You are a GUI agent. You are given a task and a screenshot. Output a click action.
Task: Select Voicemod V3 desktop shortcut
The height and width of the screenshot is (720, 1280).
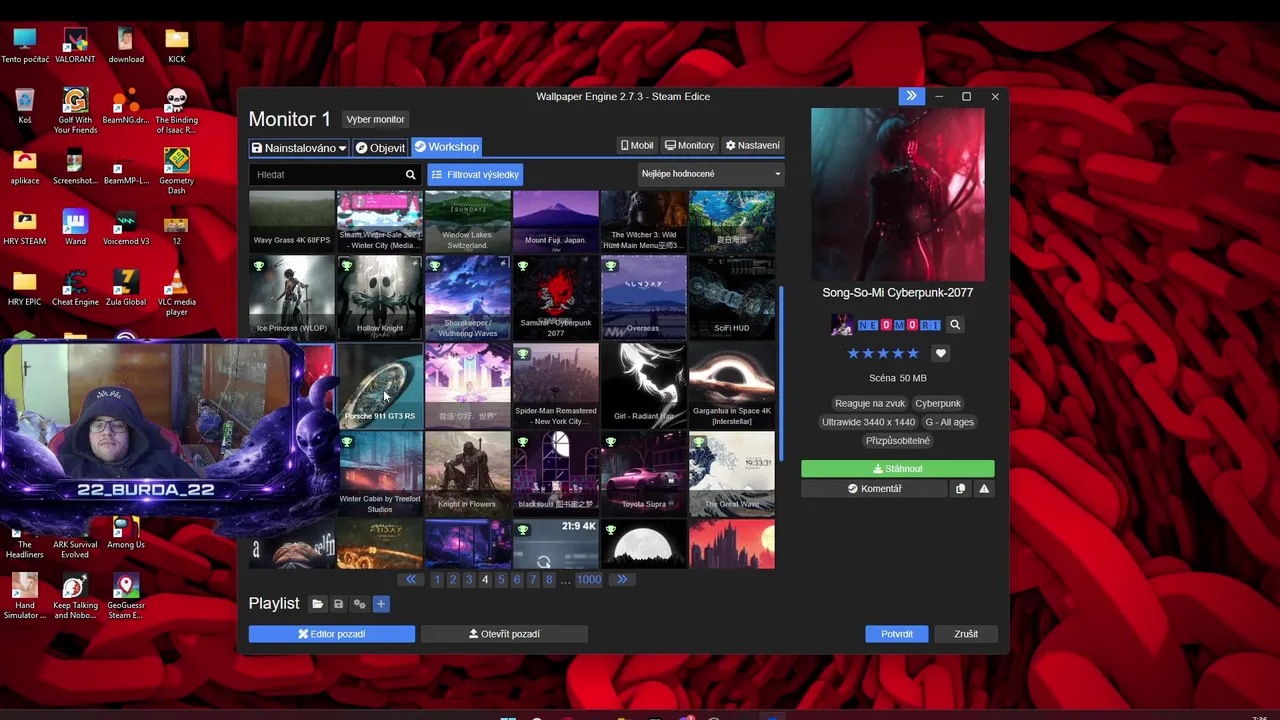126,227
